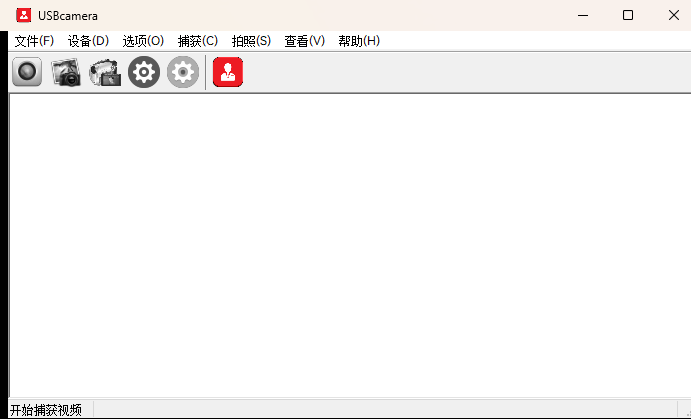Image resolution: width=691 pixels, height=419 pixels.
Task: Open the 帮助(H) menu
Action: click(359, 41)
